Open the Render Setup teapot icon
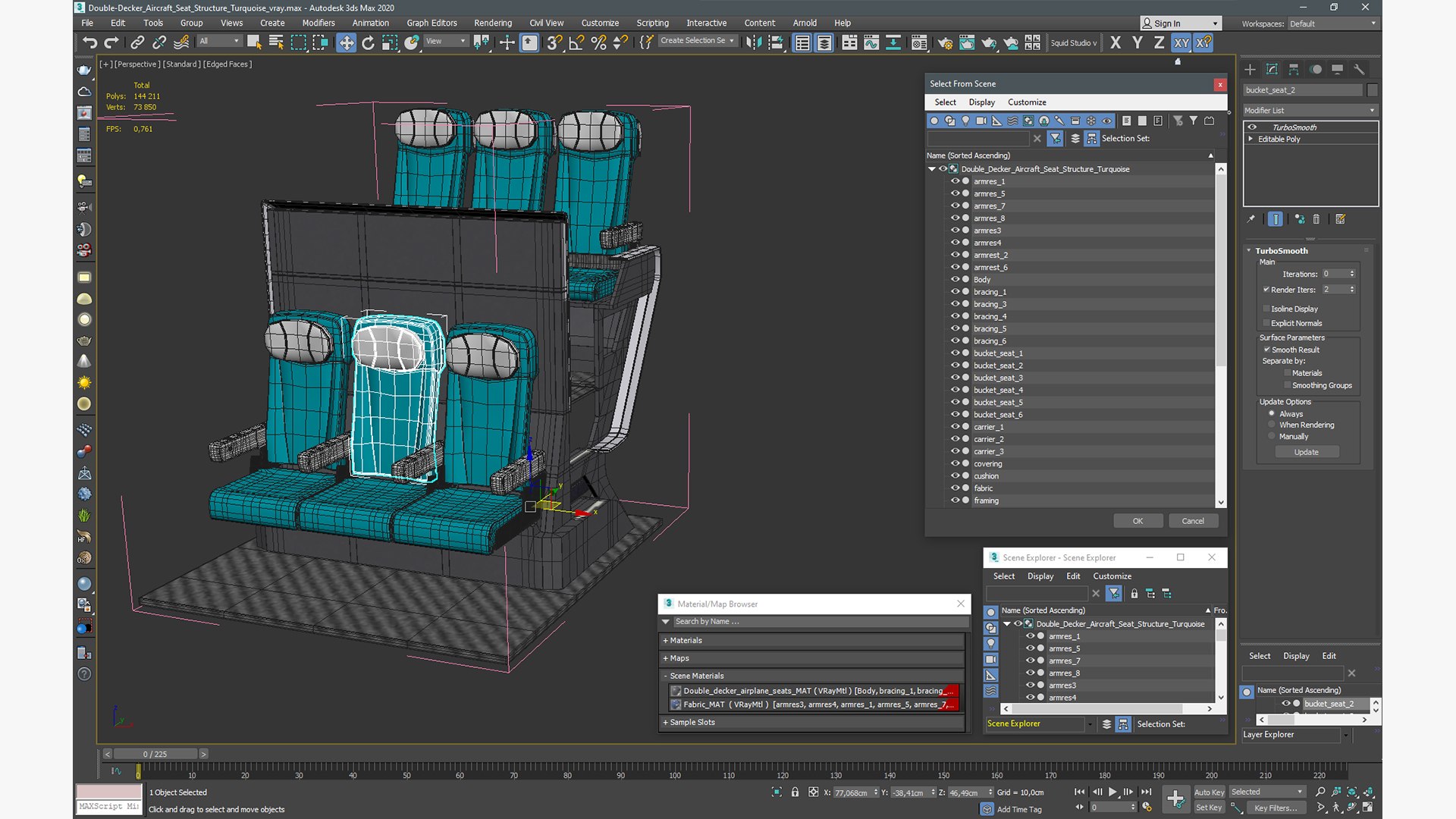The height and width of the screenshot is (819, 1456). click(x=945, y=42)
